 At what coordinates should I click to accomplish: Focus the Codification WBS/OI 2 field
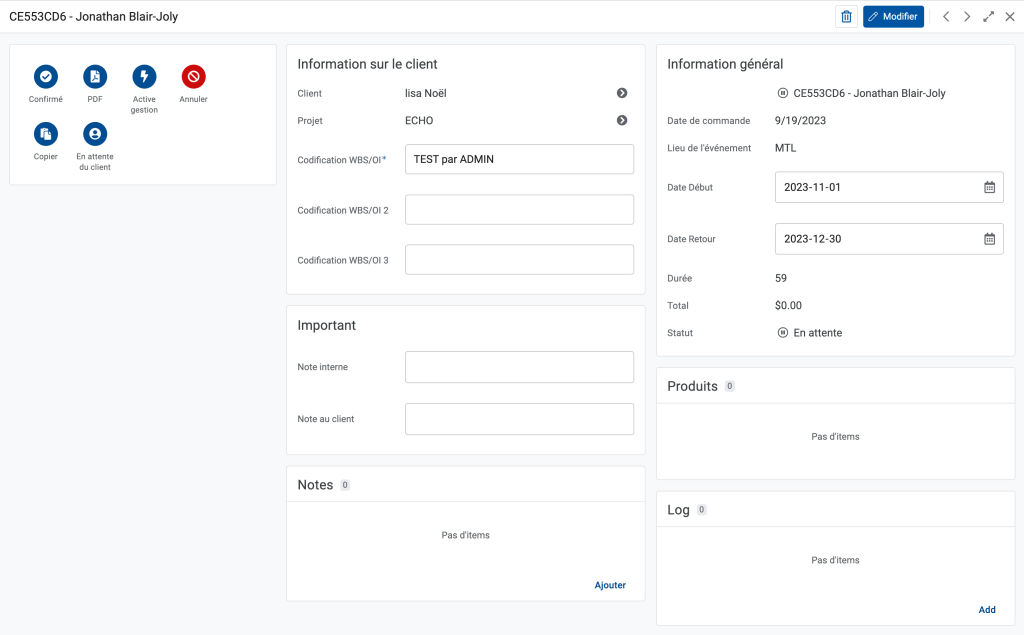tap(519, 210)
